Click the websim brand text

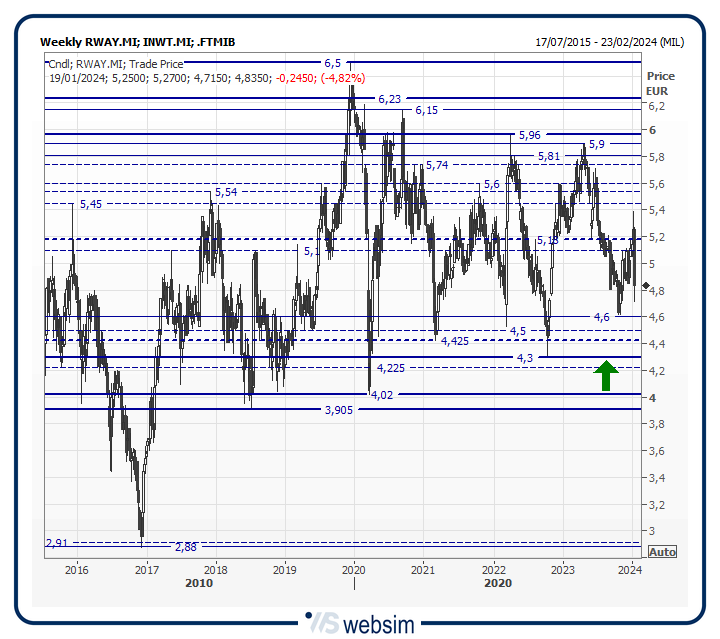379,623
